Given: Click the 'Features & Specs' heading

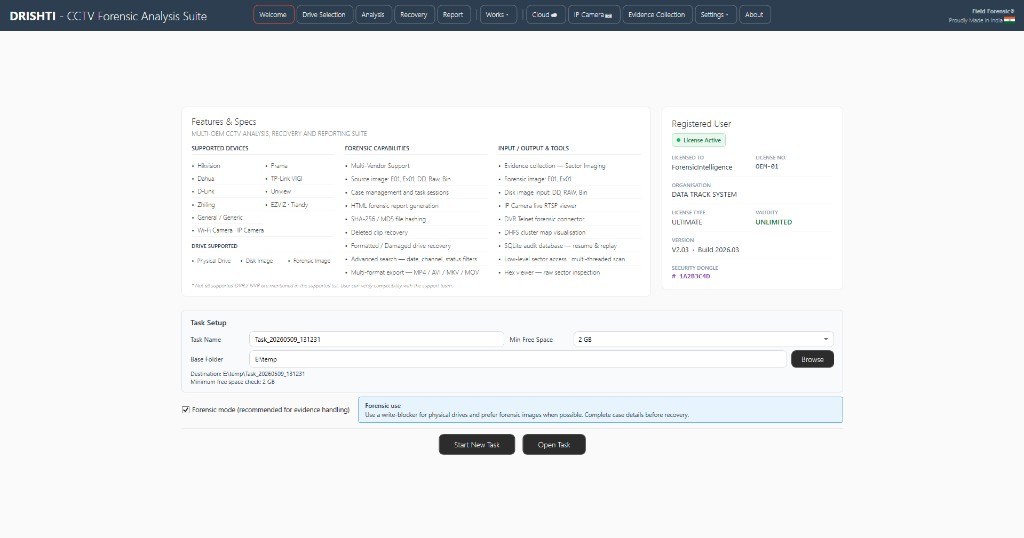Looking at the screenshot, I should (x=223, y=122).
